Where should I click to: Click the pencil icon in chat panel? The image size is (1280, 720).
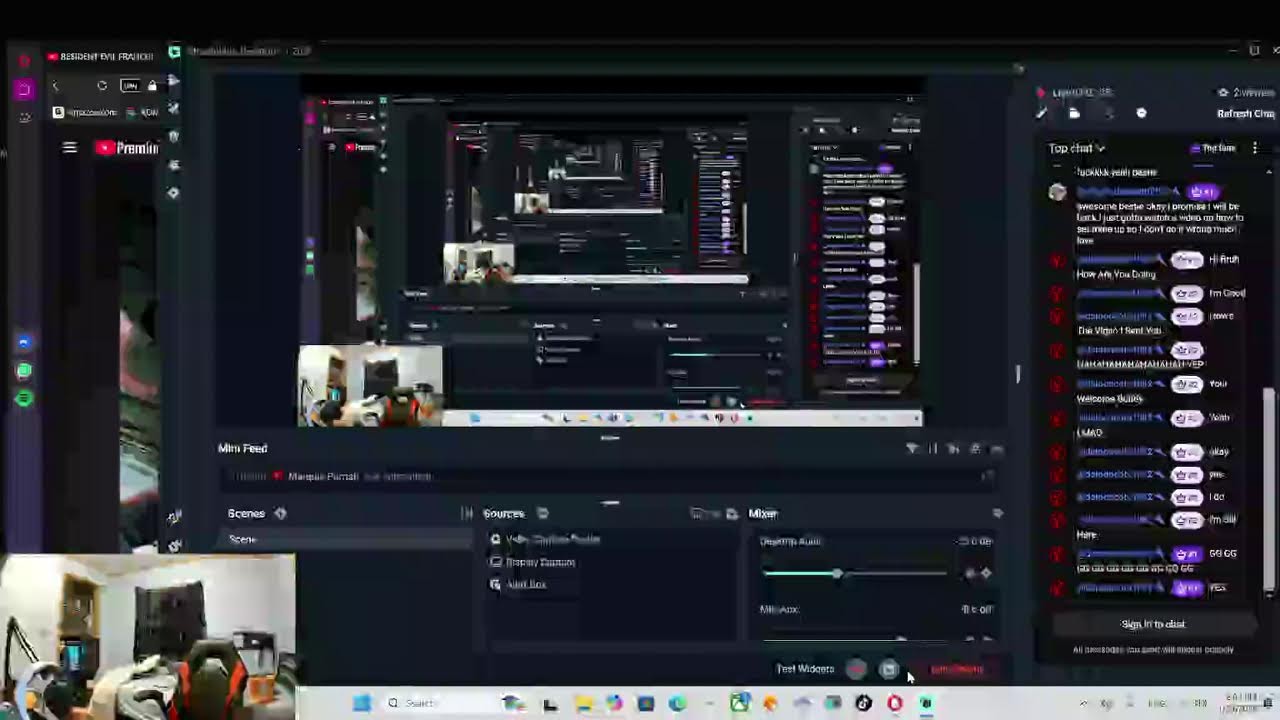pyautogui.click(x=1041, y=114)
